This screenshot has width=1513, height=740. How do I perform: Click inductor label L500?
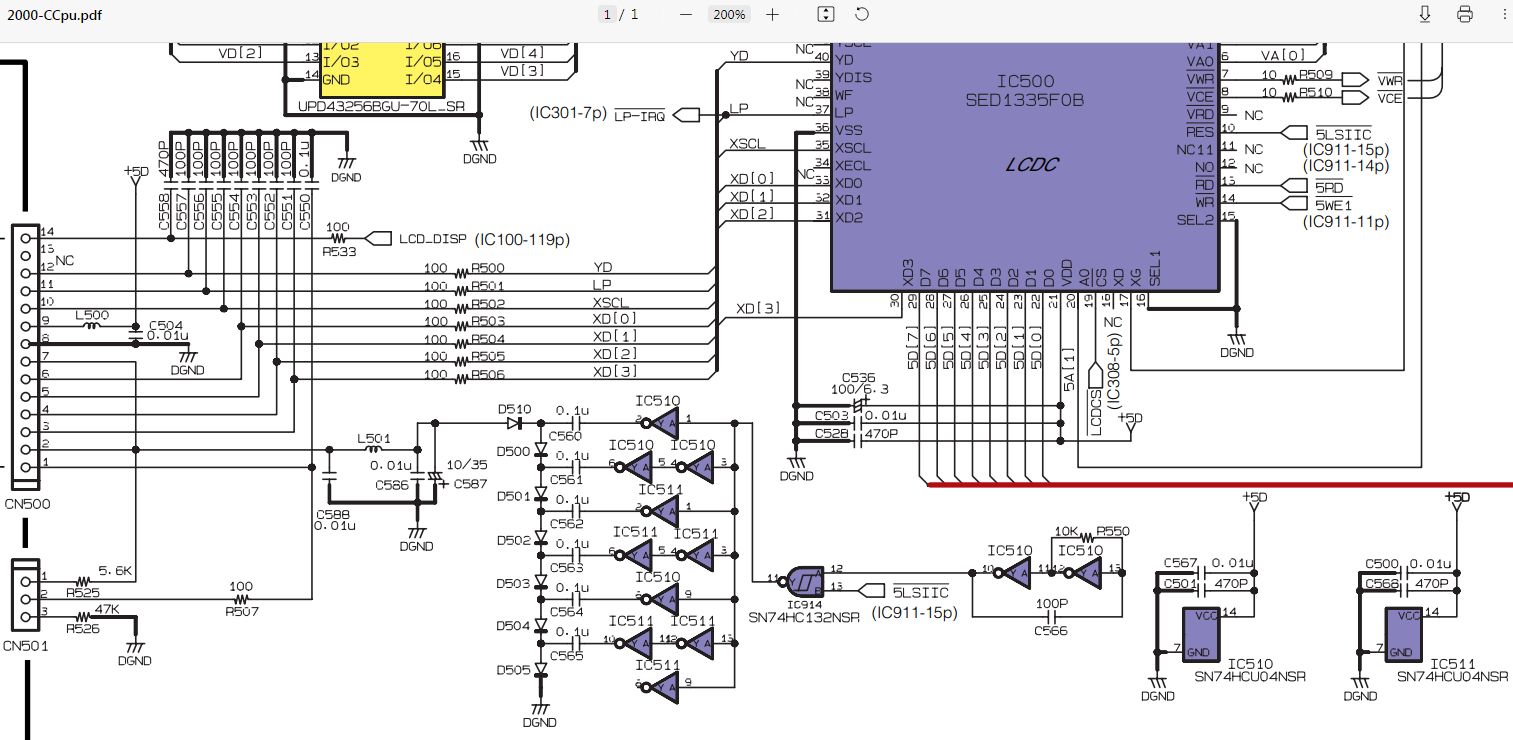92,315
